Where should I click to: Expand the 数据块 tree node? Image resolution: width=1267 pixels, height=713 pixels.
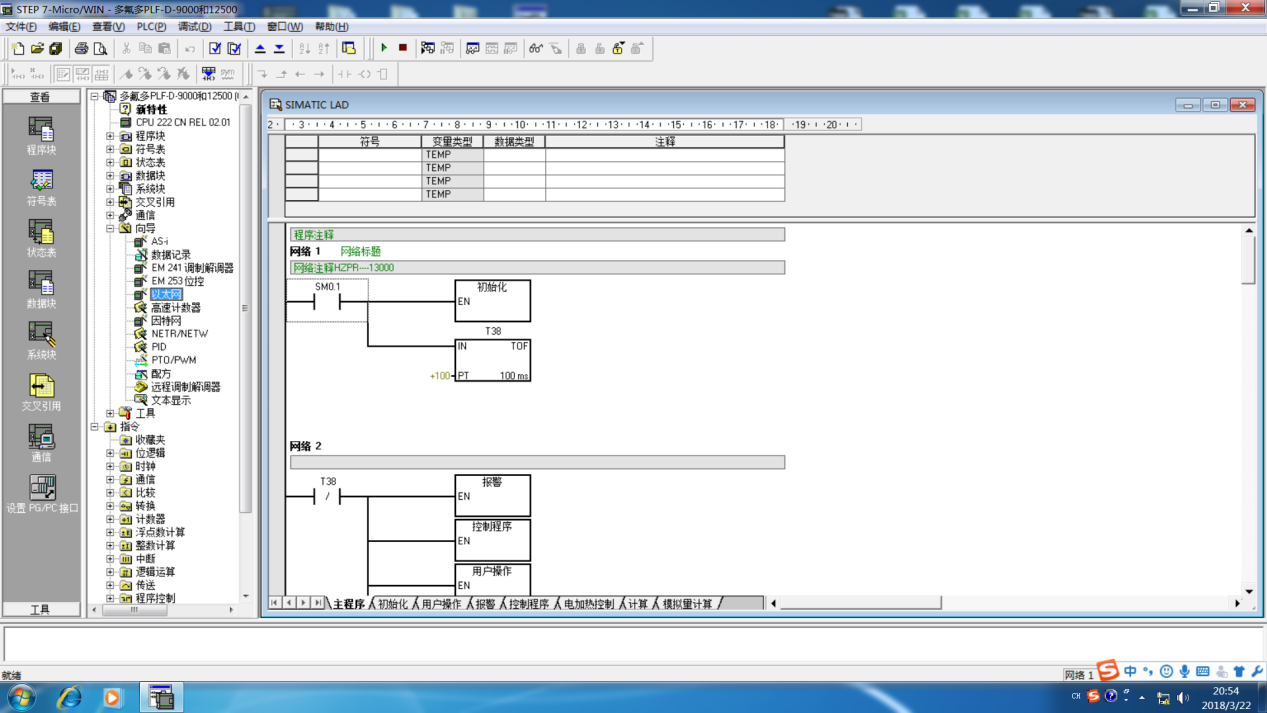tap(110, 175)
